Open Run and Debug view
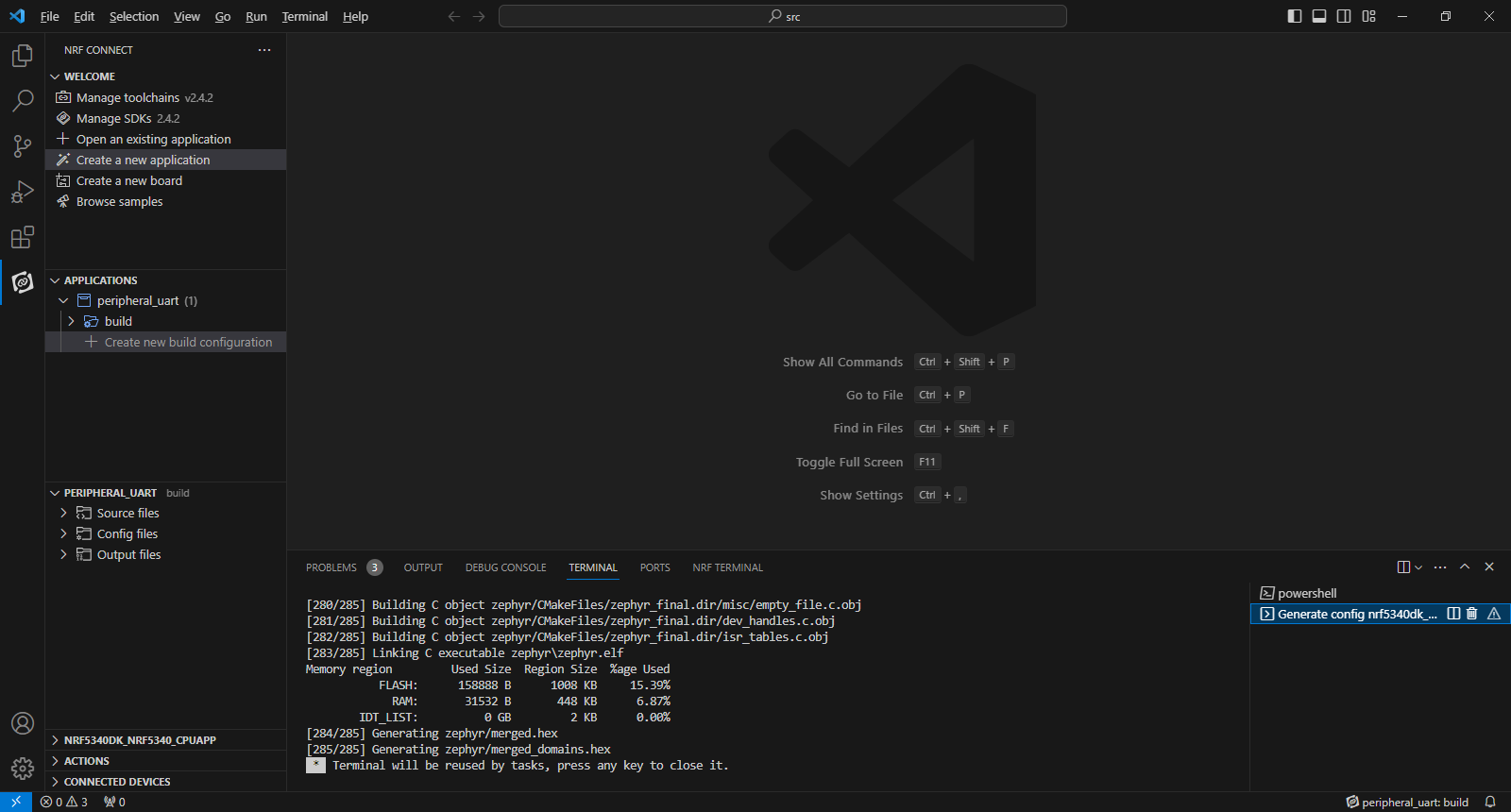Screen dimensions: 1511x812 [x=23, y=192]
